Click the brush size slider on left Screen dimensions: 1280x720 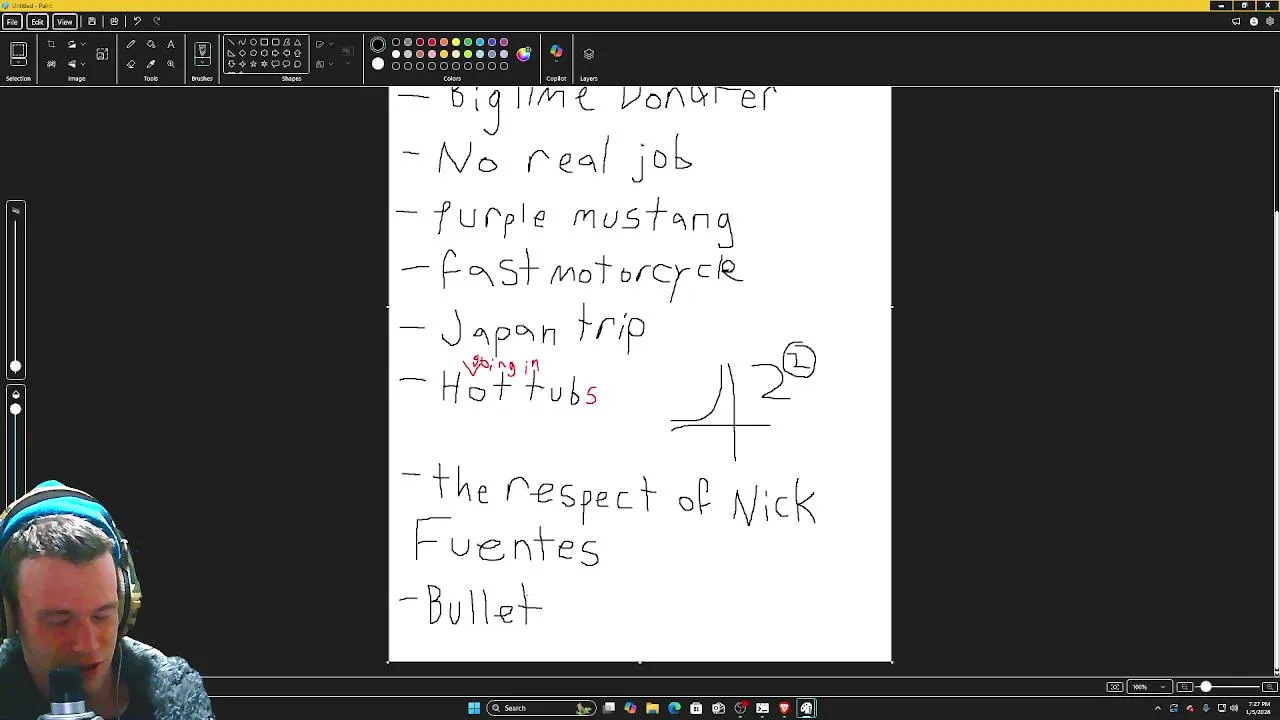(15, 366)
